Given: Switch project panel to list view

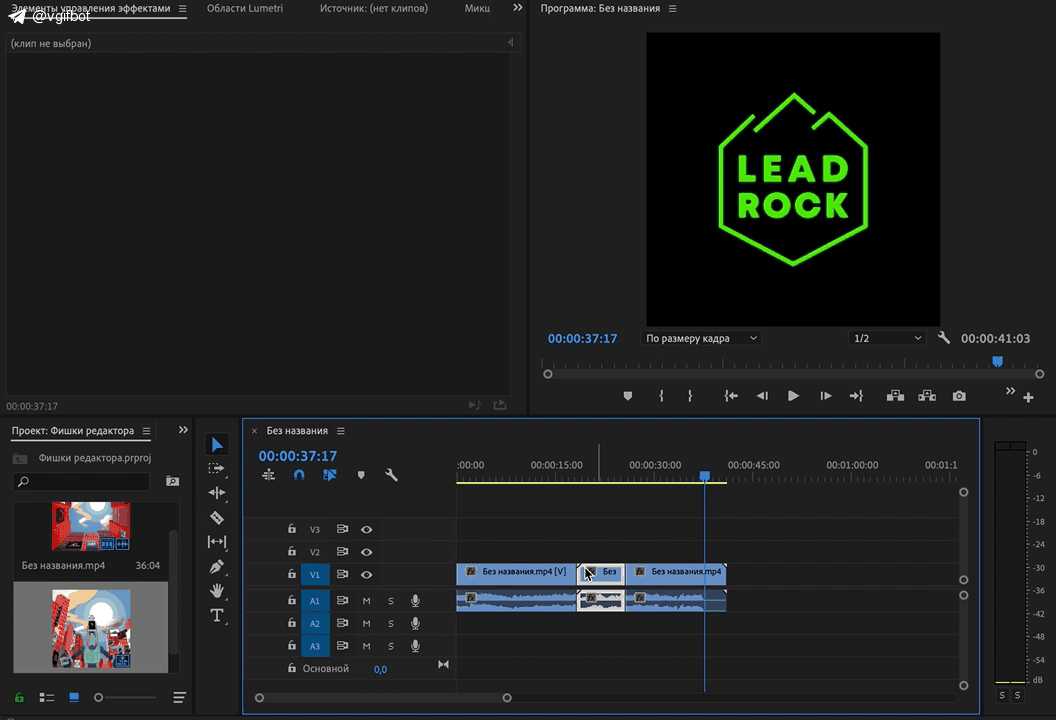Looking at the screenshot, I should pyautogui.click(x=46, y=698).
